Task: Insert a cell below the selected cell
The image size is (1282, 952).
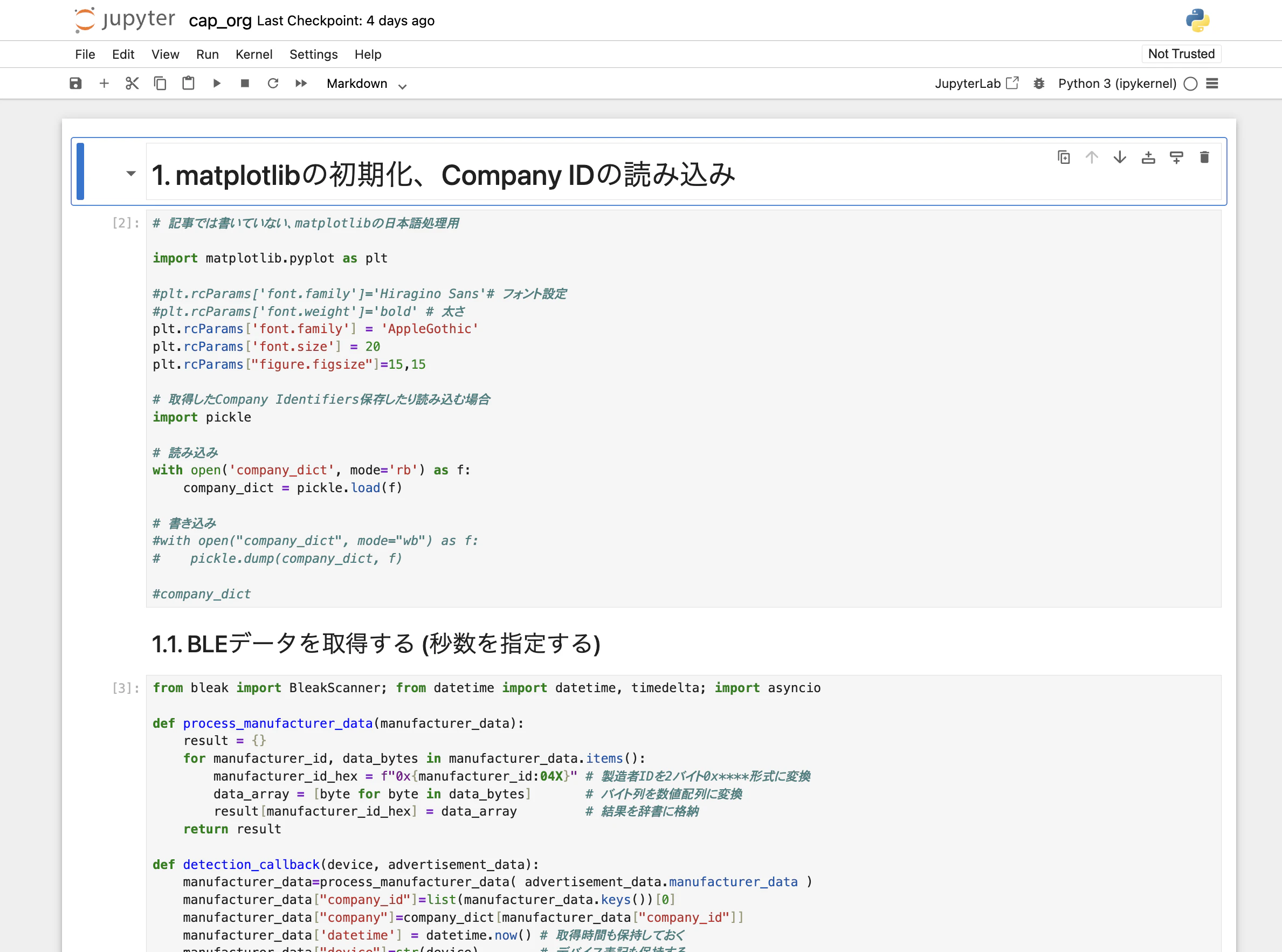Action: [x=1176, y=157]
